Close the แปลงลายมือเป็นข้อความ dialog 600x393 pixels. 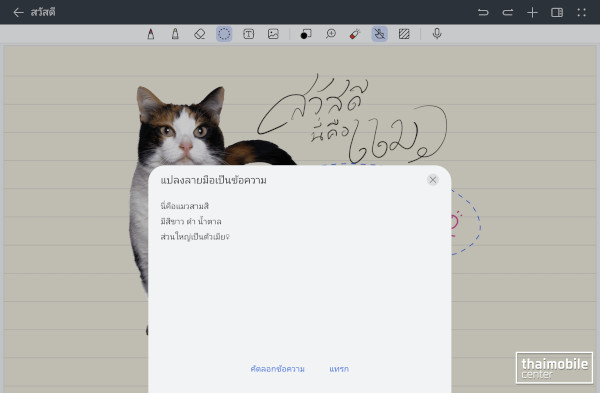[433, 180]
